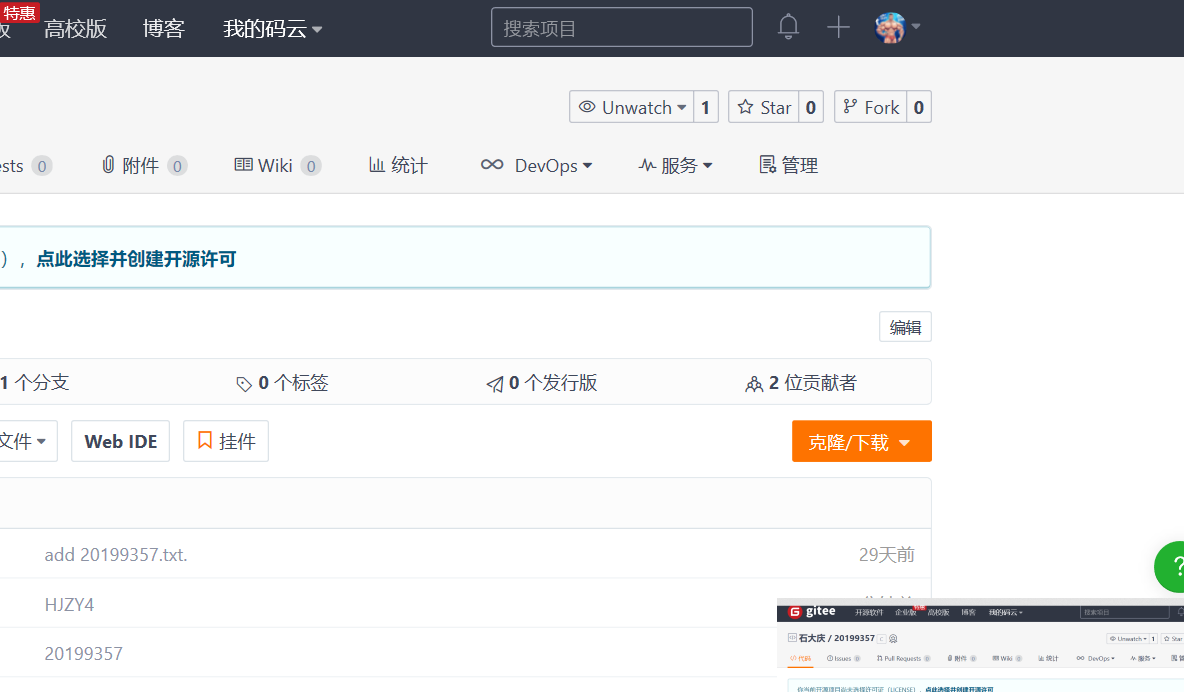Click the statistics bar chart icon

[376, 165]
